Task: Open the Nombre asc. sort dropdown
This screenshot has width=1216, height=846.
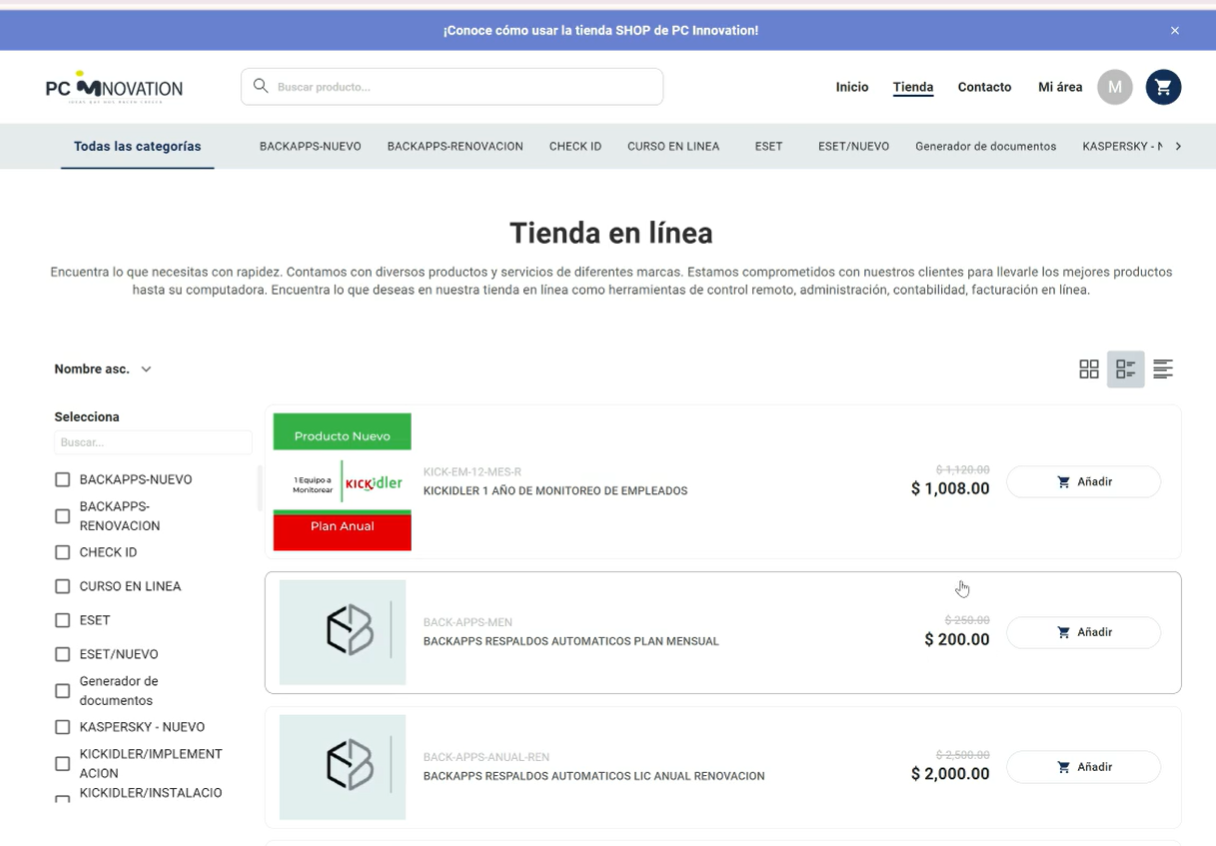Action: (103, 369)
